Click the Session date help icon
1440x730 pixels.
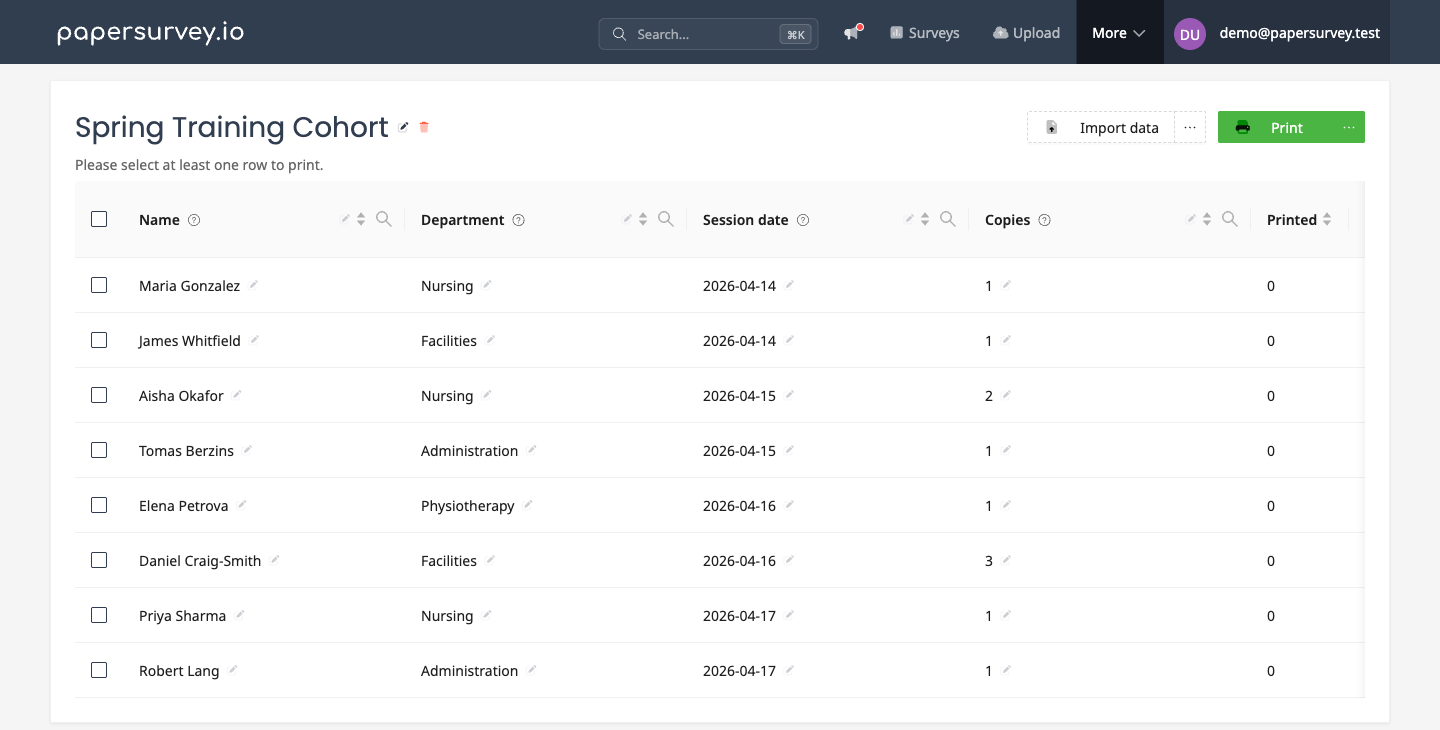tap(802, 220)
